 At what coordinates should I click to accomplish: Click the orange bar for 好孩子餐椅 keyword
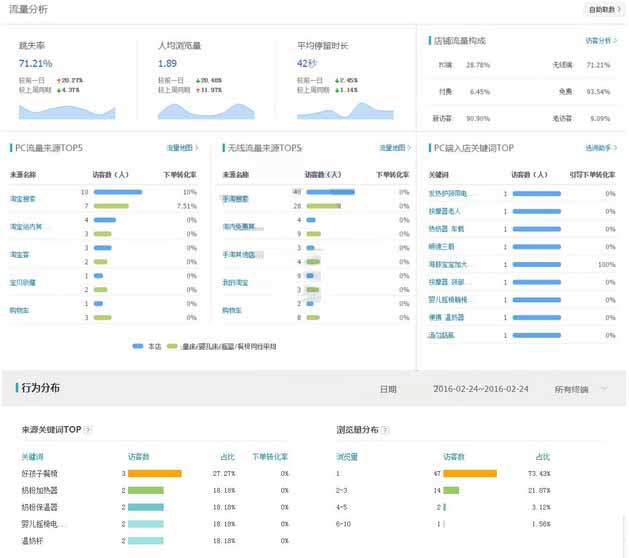click(x=155, y=473)
